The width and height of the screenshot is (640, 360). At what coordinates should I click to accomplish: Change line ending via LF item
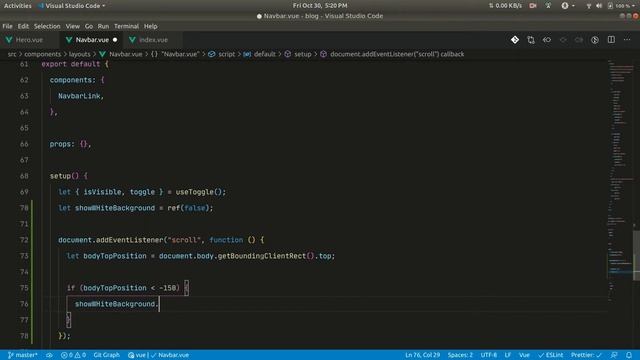coord(508,355)
